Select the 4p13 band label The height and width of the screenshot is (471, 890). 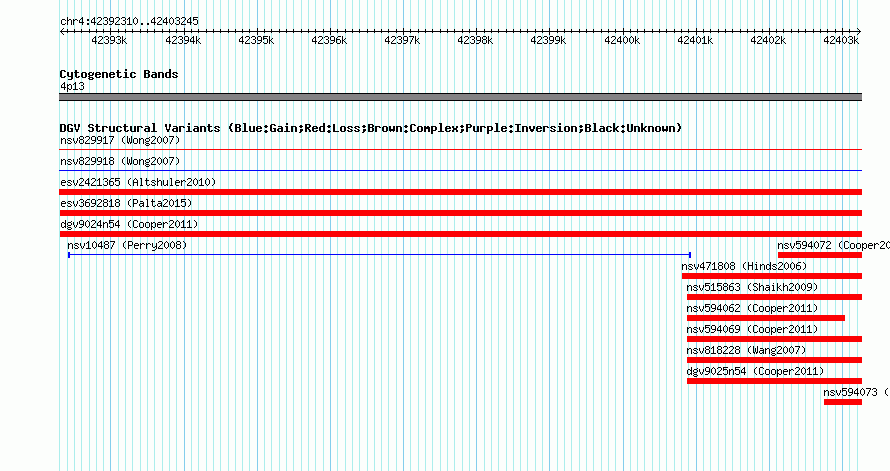(72, 87)
